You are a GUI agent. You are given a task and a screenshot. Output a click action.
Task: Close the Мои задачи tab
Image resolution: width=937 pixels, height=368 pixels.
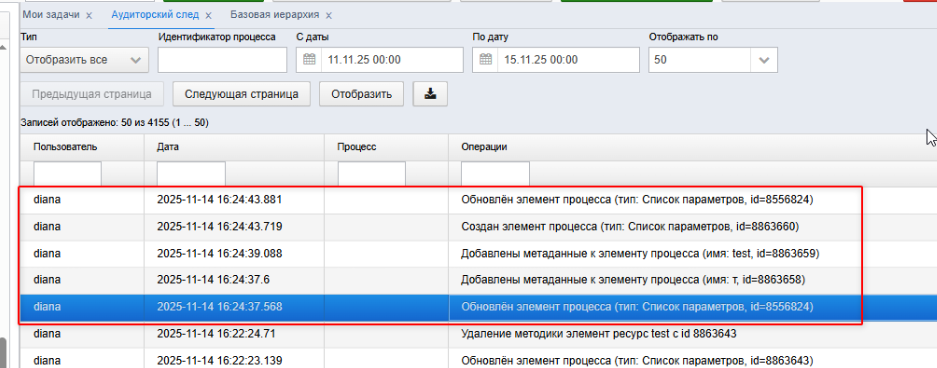point(89,16)
